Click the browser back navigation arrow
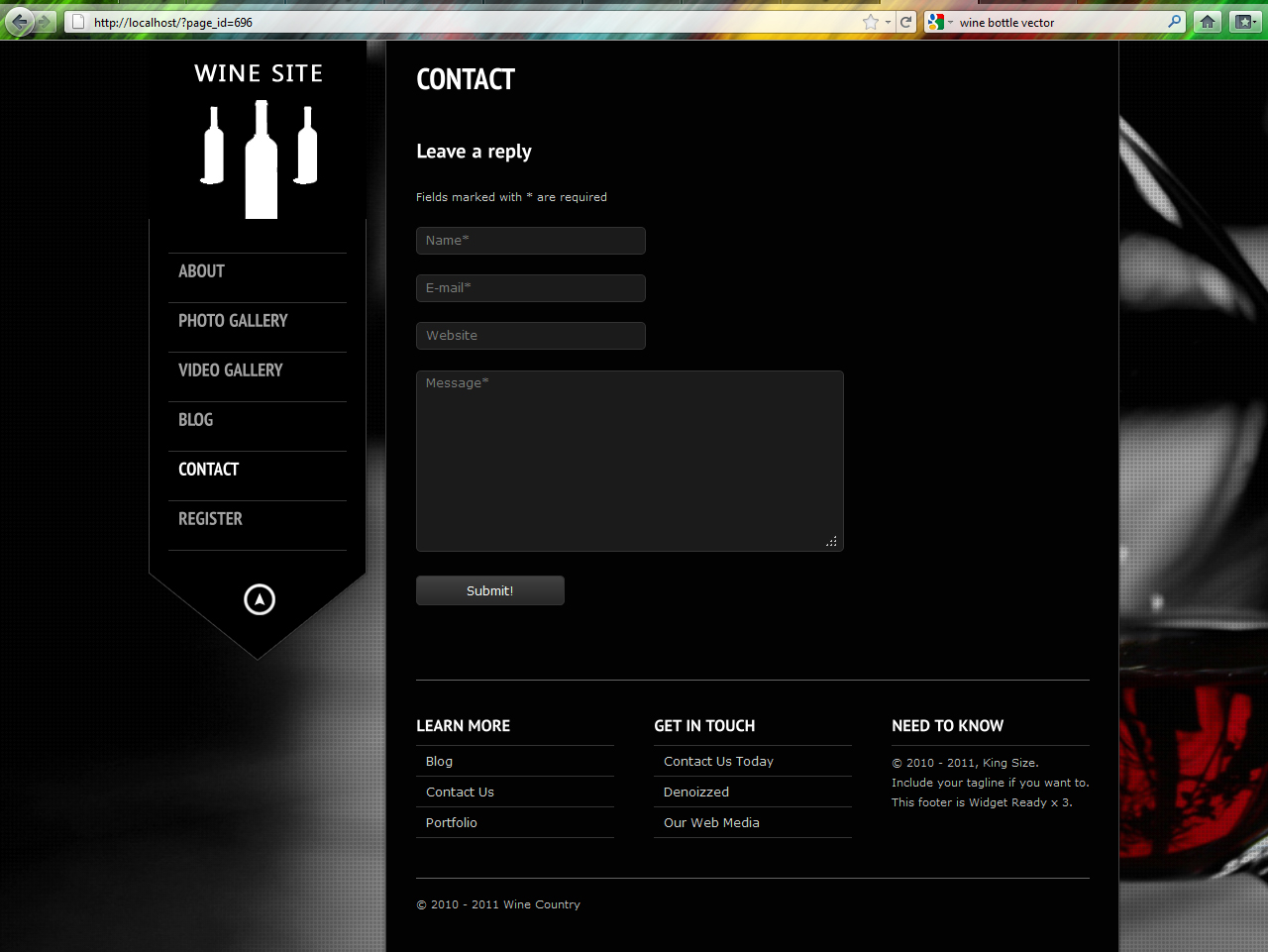The width and height of the screenshot is (1268, 952). click(x=18, y=21)
